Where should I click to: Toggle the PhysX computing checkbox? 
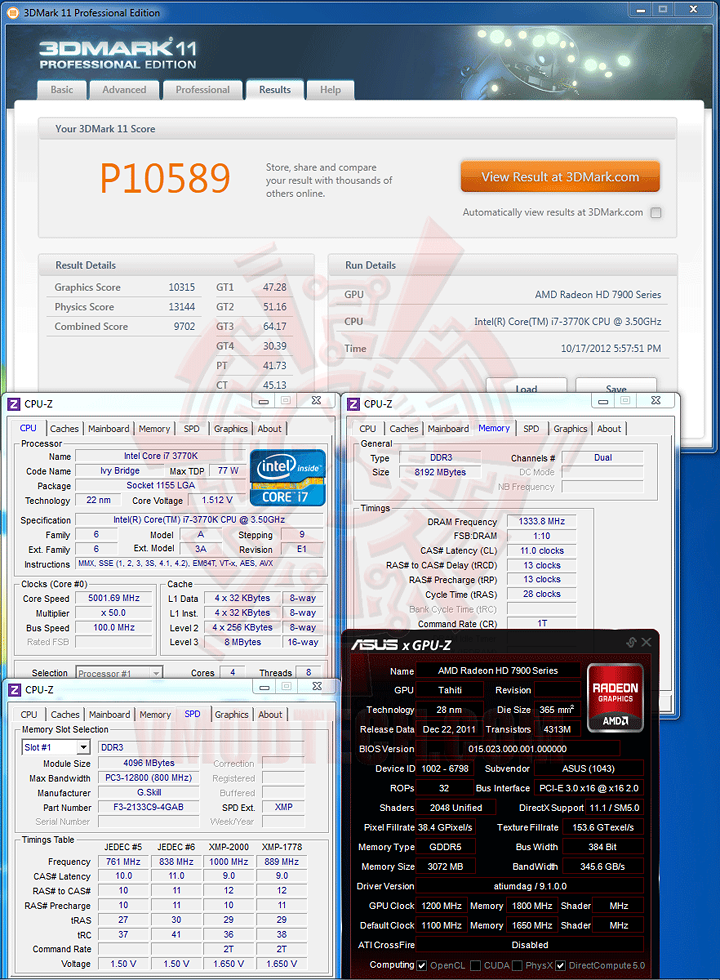click(x=518, y=966)
